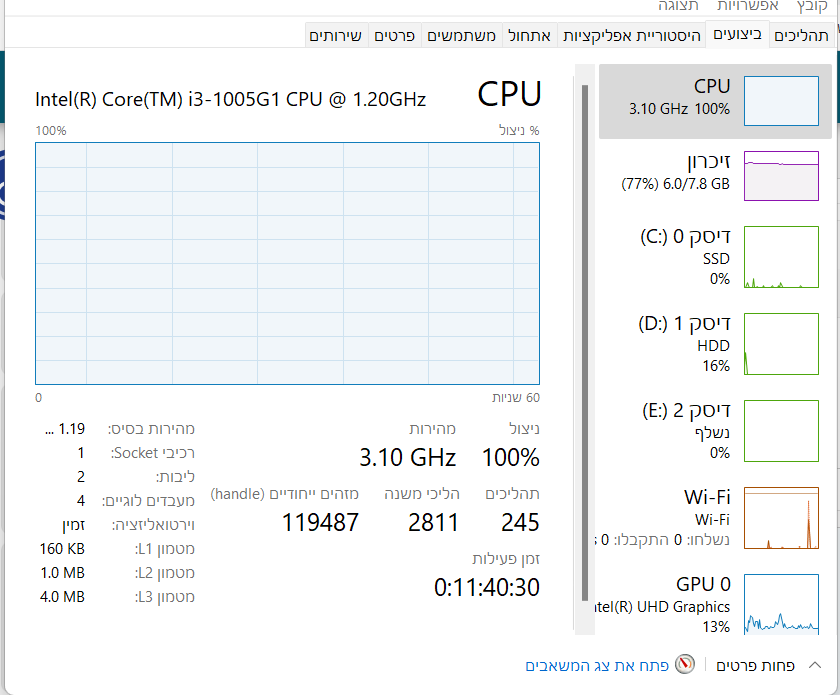
Task: Switch to the Services (שירותים) tab
Action: 336,36
